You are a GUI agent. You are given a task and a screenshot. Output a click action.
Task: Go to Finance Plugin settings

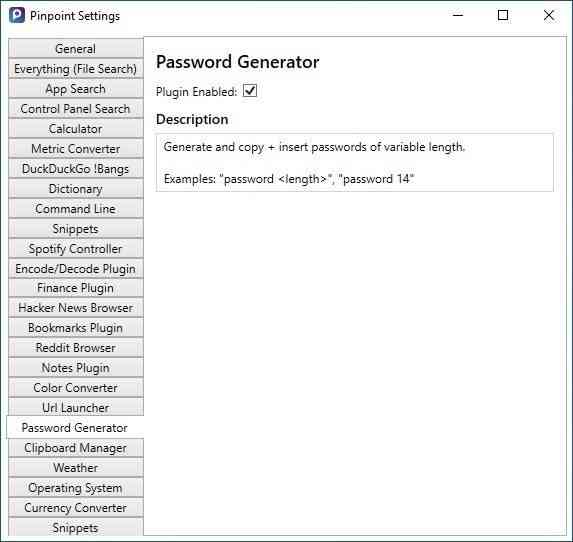tap(76, 288)
